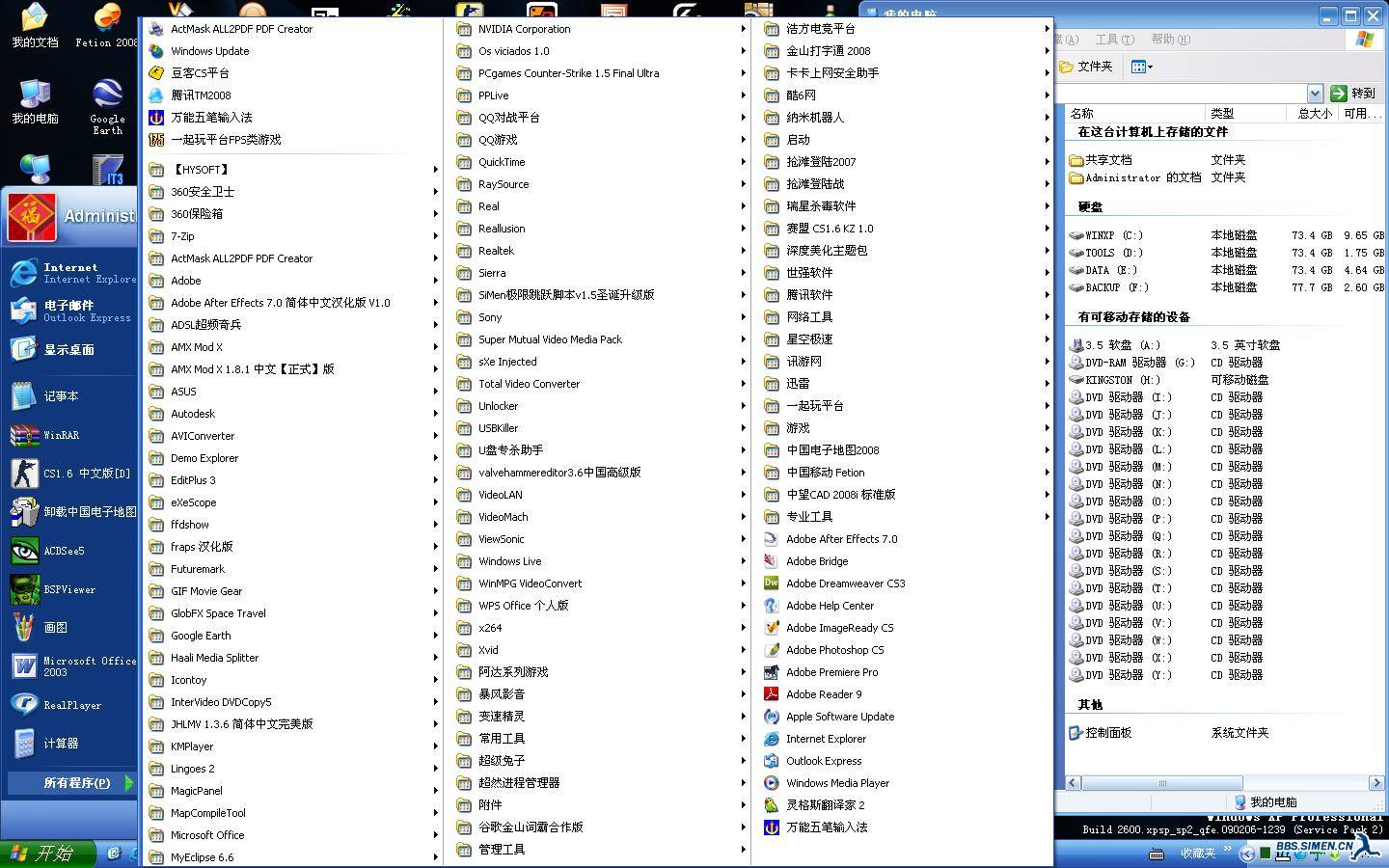The height and width of the screenshot is (868, 1389).
Task: Expand 迅雷 folder submenu
Action: coord(906,384)
